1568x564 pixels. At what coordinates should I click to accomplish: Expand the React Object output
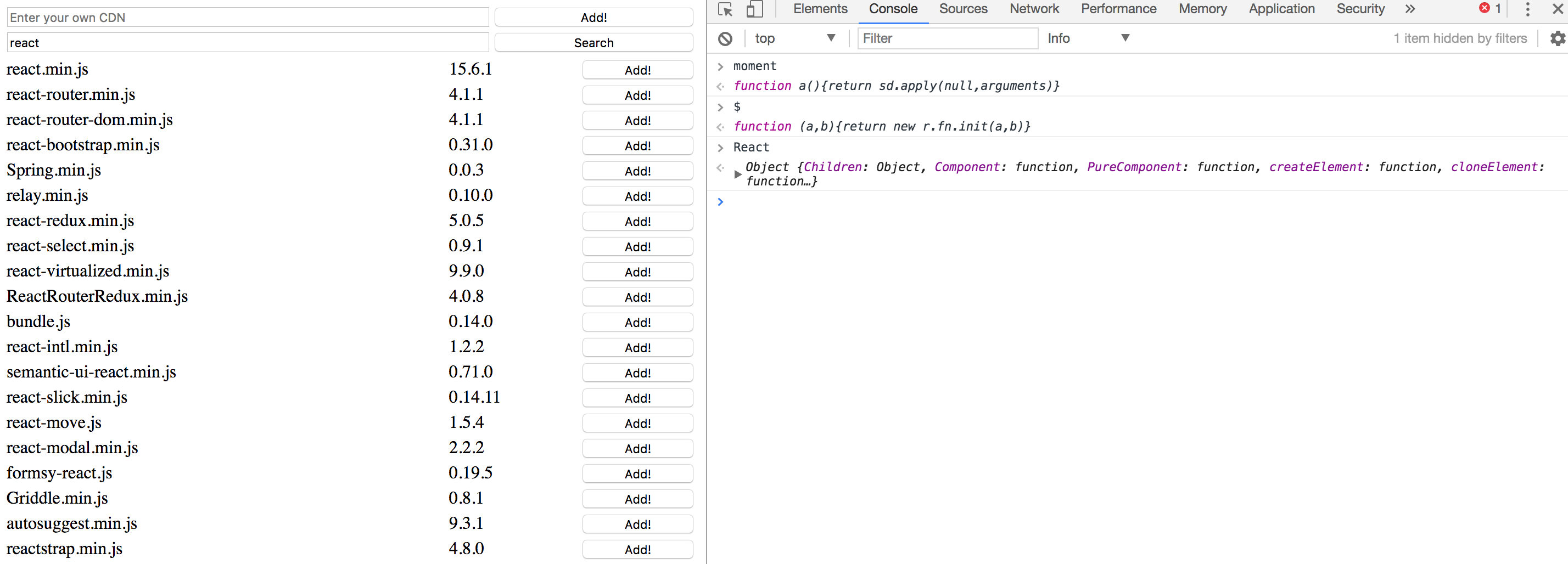pos(737,174)
